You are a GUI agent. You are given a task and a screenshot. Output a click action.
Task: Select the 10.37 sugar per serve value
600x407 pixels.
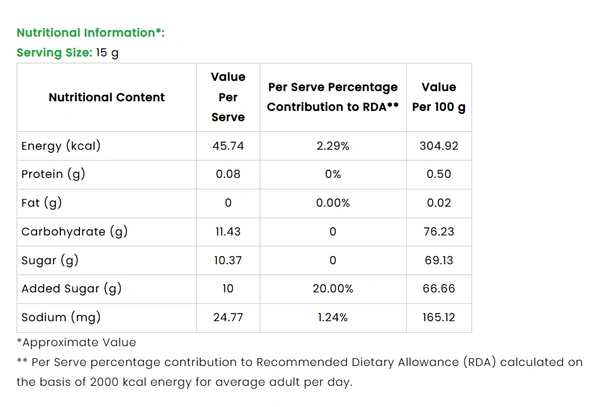[228, 260]
